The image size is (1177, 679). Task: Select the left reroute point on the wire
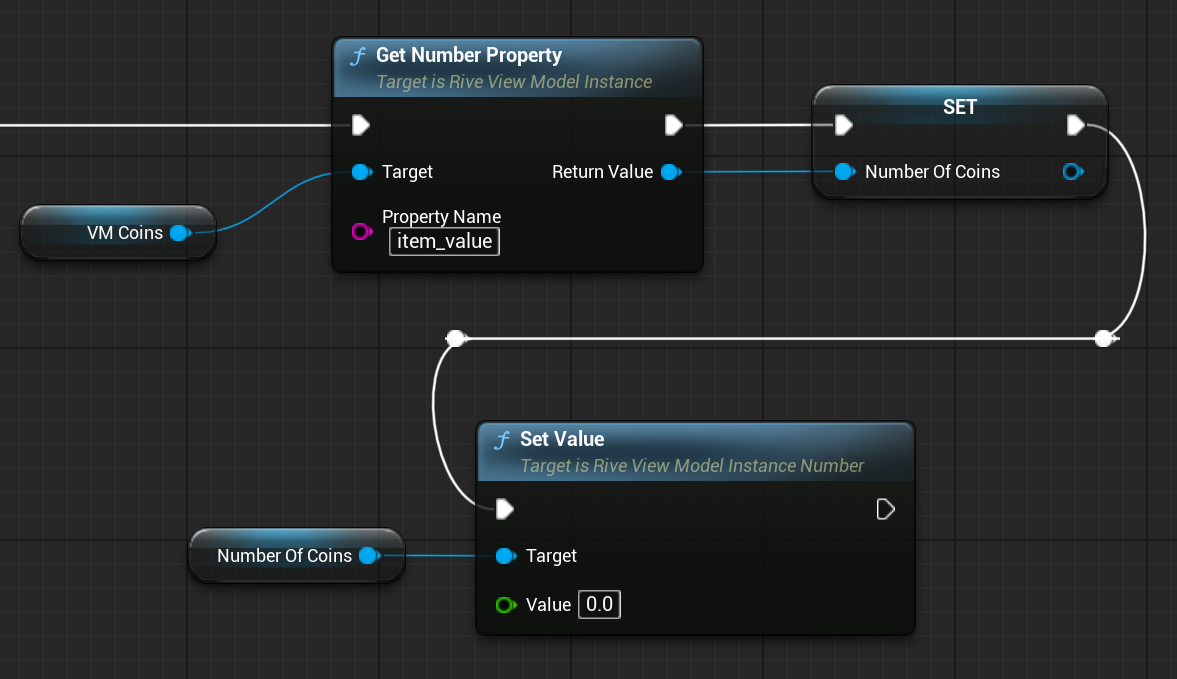455,338
